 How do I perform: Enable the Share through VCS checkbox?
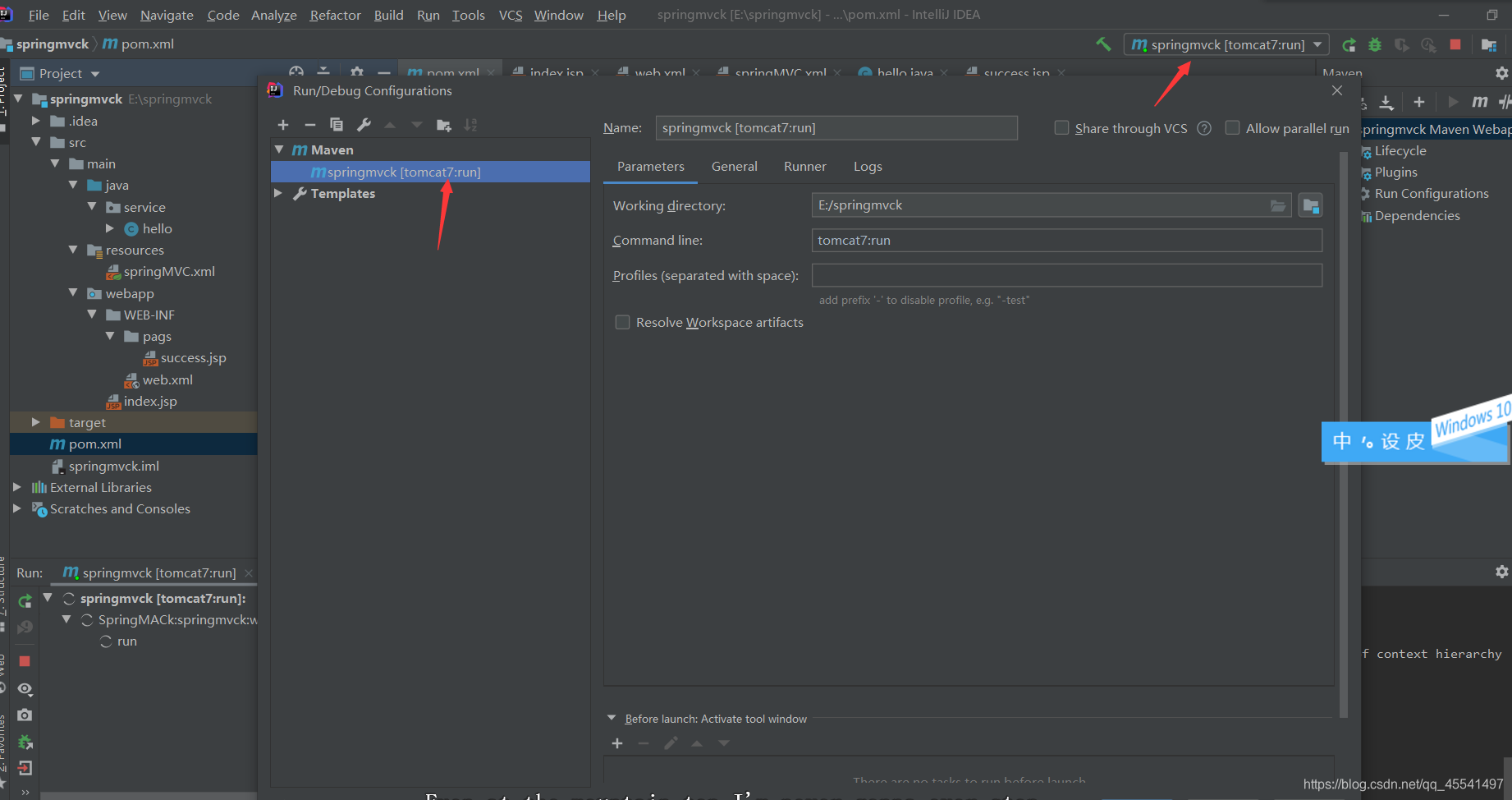[x=1061, y=128]
